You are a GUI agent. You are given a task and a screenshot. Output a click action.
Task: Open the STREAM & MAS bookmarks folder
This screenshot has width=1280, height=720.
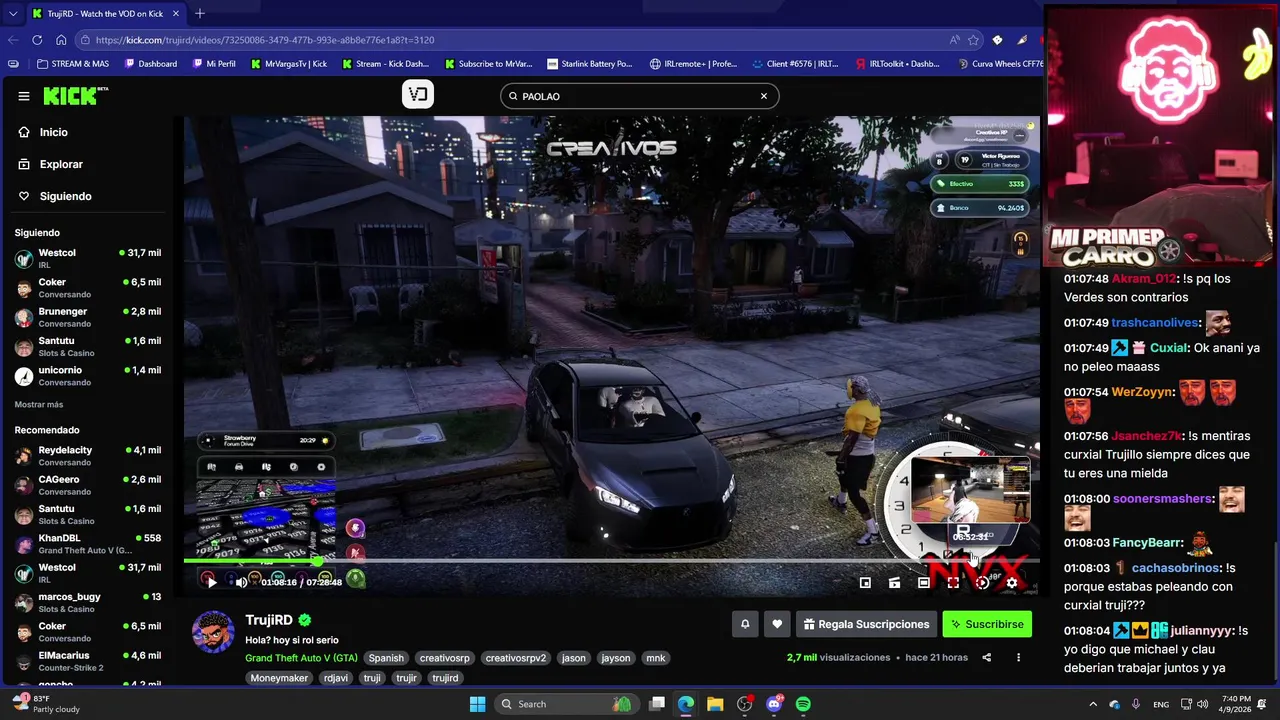(x=72, y=63)
